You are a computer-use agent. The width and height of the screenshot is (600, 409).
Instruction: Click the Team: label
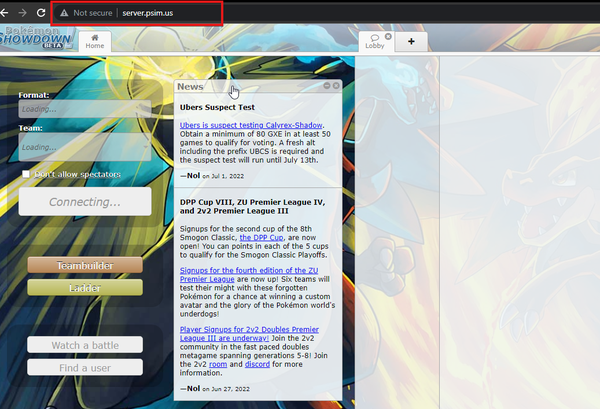[30, 128]
